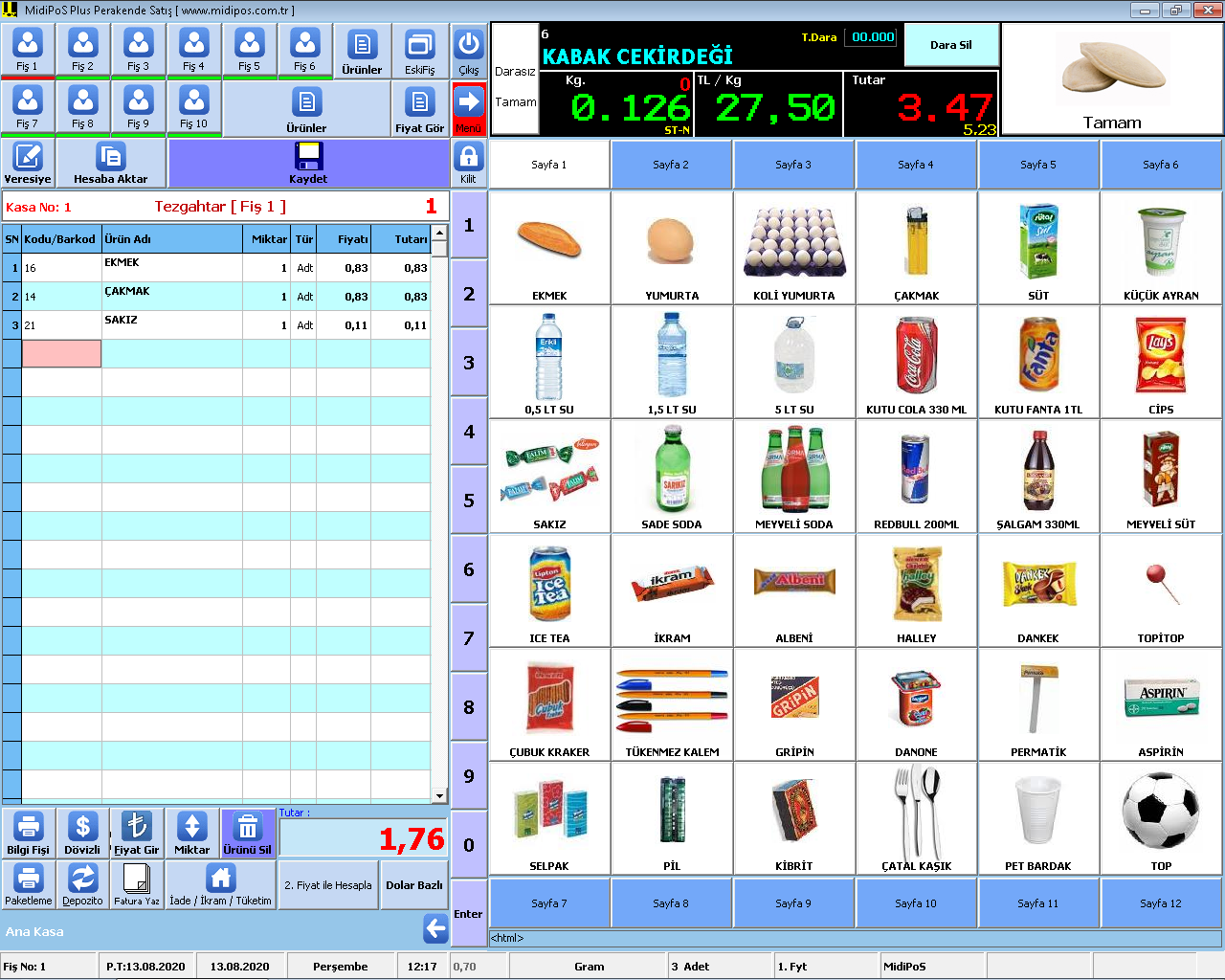Image resolution: width=1225 pixels, height=980 pixels.
Task: Click number 5 on keypad
Action: 469,501
